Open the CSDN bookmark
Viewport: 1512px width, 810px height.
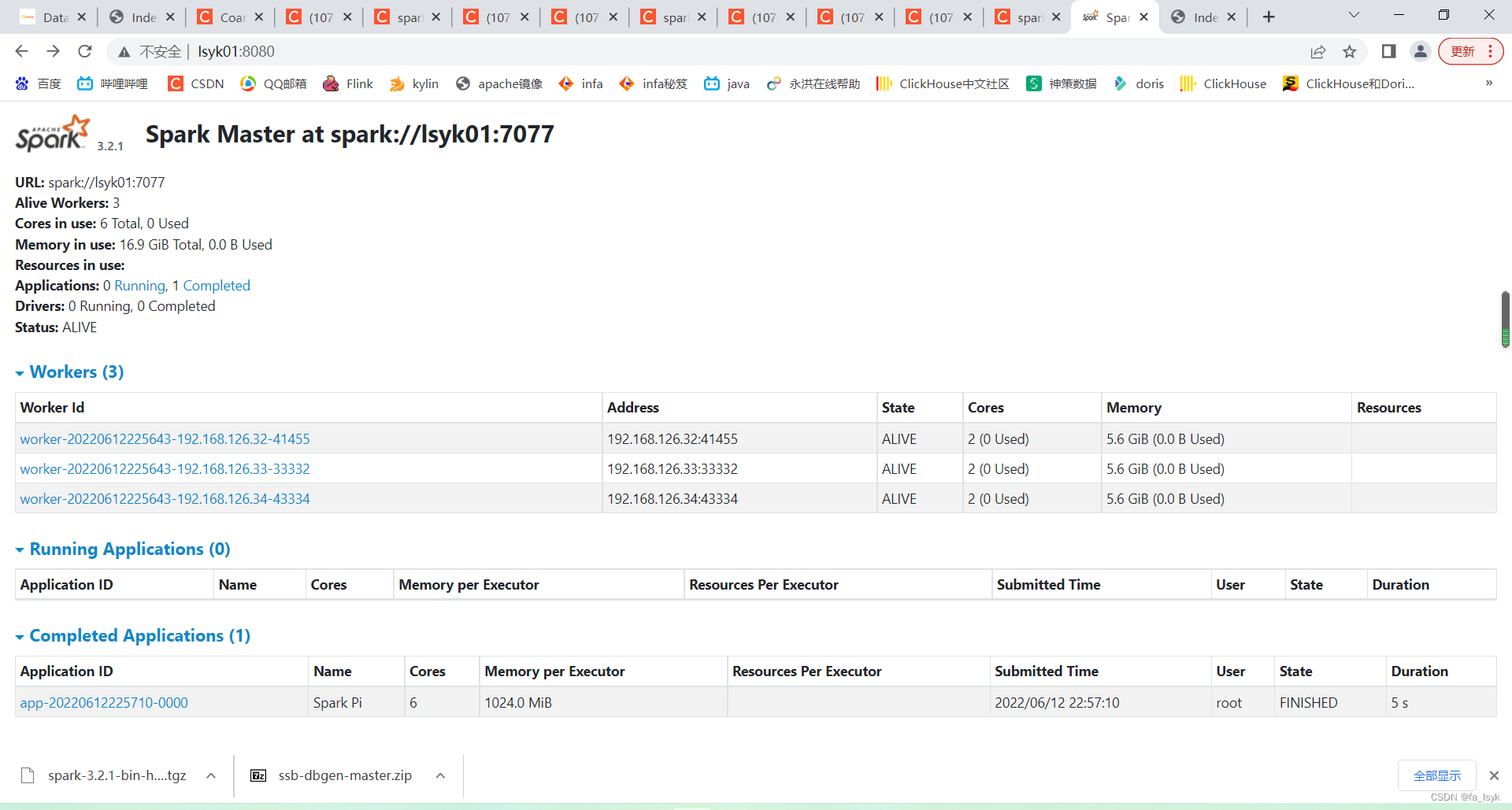196,83
